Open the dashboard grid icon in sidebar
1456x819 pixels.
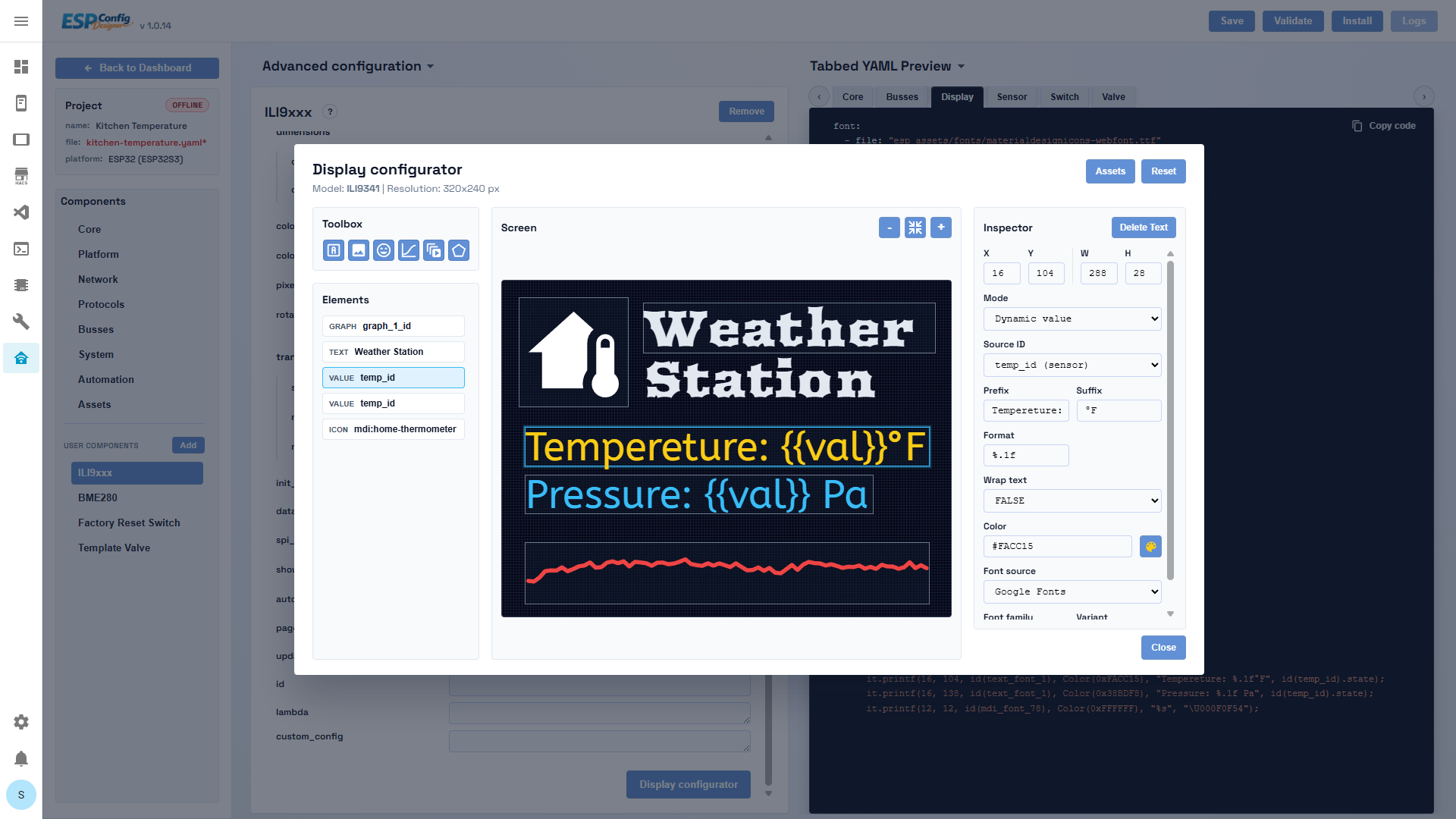(x=21, y=67)
